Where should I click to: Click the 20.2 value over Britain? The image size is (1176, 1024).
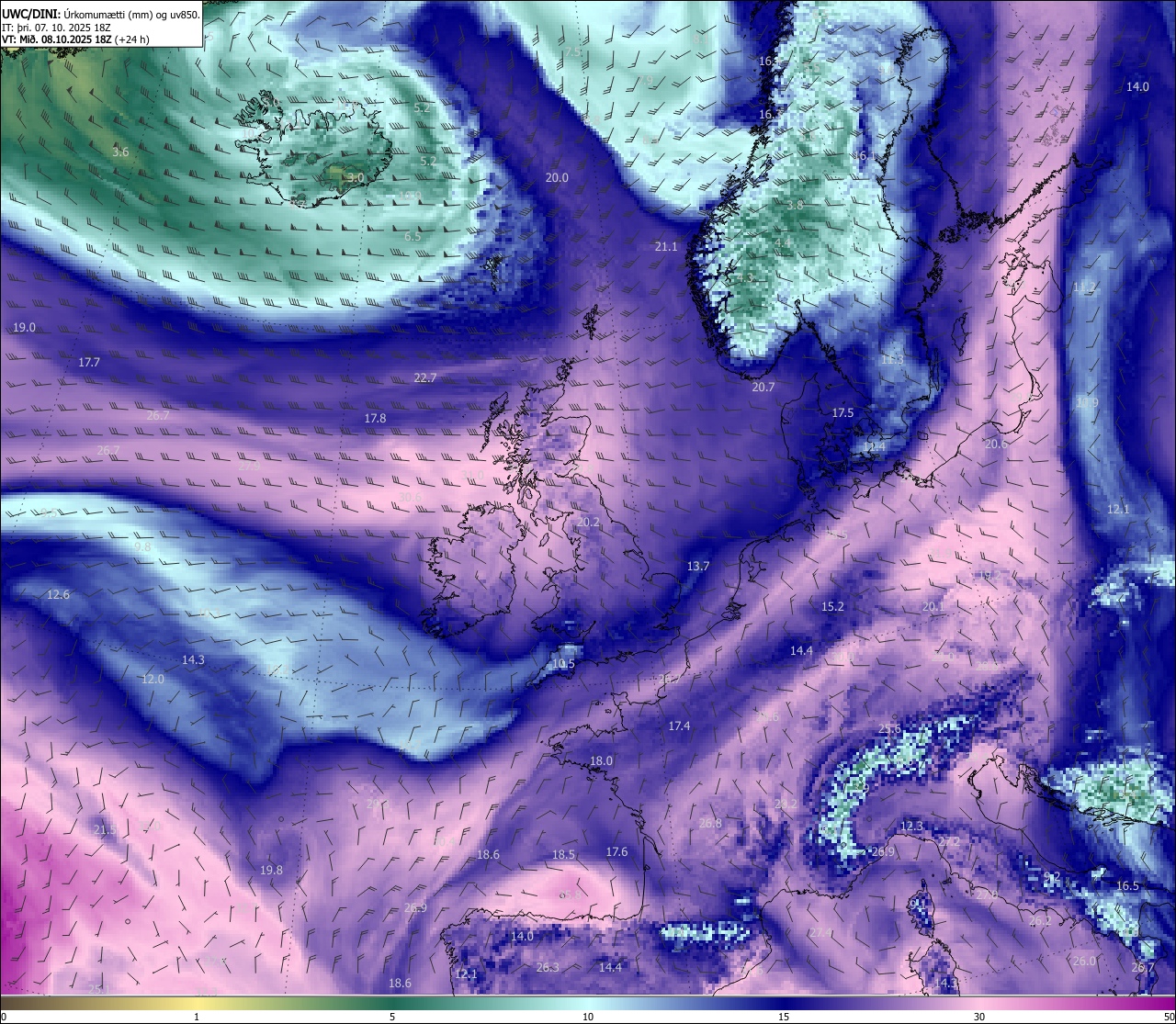pyautogui.click(x=588, y=522)
